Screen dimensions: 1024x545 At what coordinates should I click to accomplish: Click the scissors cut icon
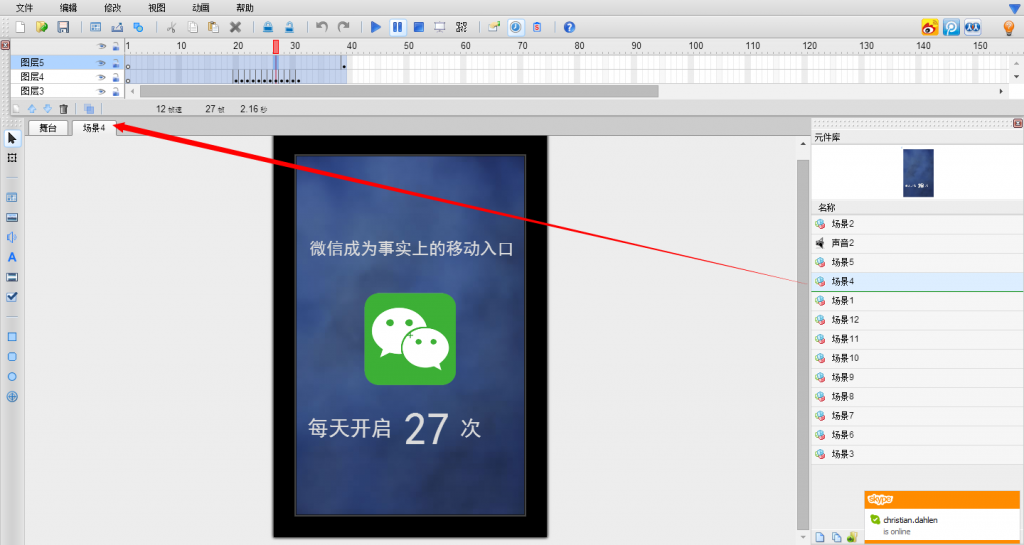(x=172, y=27)
